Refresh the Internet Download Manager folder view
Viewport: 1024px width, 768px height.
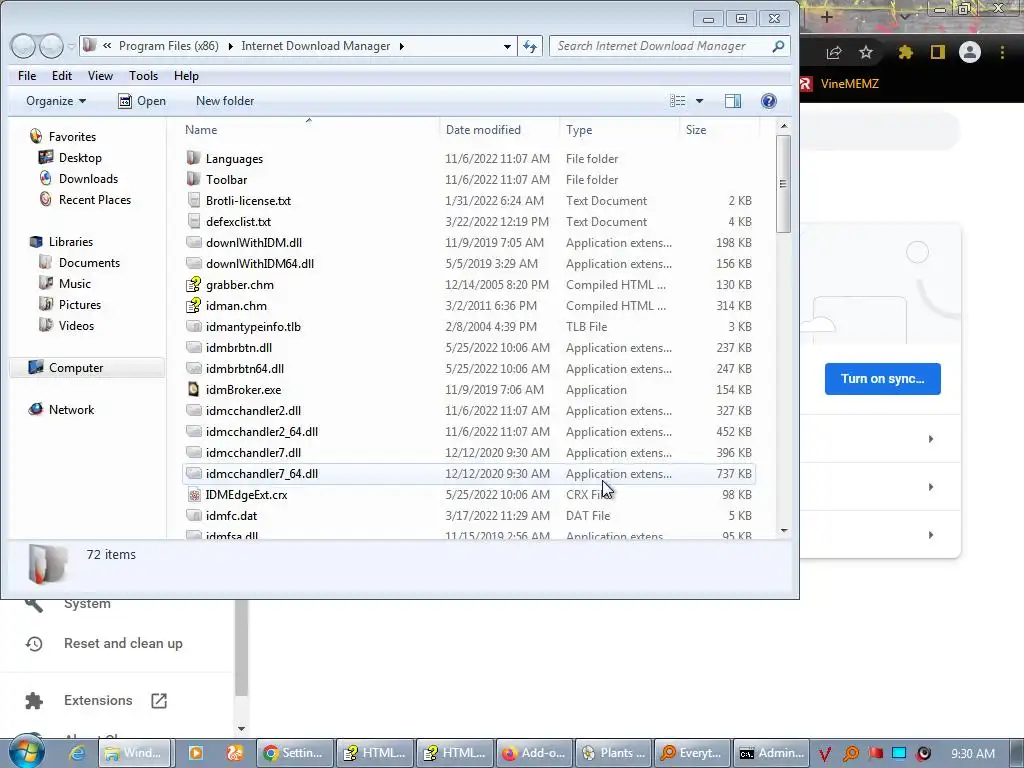[x=530, y=46]
